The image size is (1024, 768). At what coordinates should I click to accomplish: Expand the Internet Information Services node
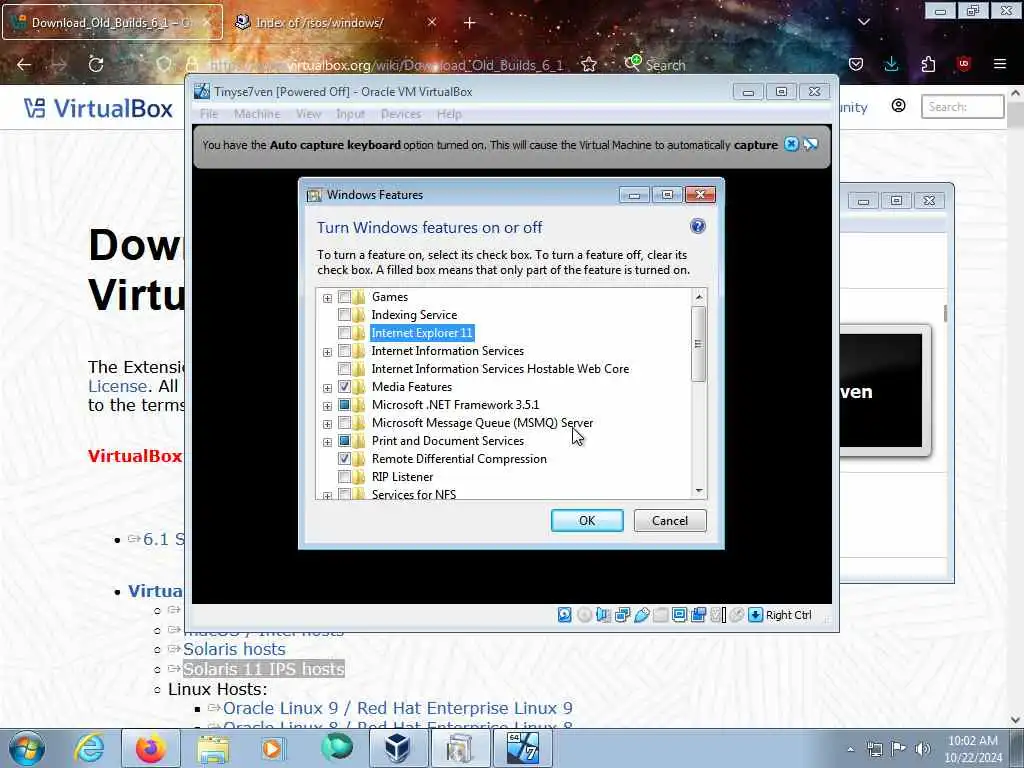point(327,353)
